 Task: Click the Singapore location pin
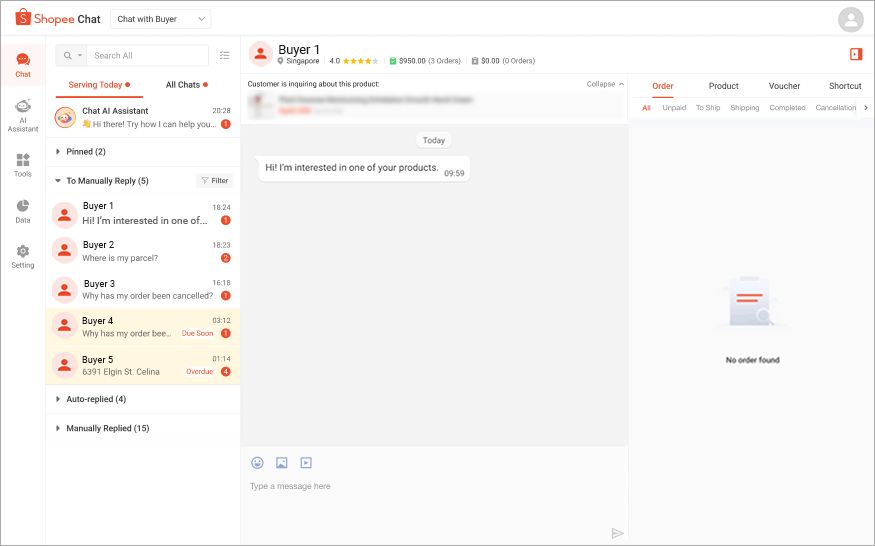tap(281, 61)
